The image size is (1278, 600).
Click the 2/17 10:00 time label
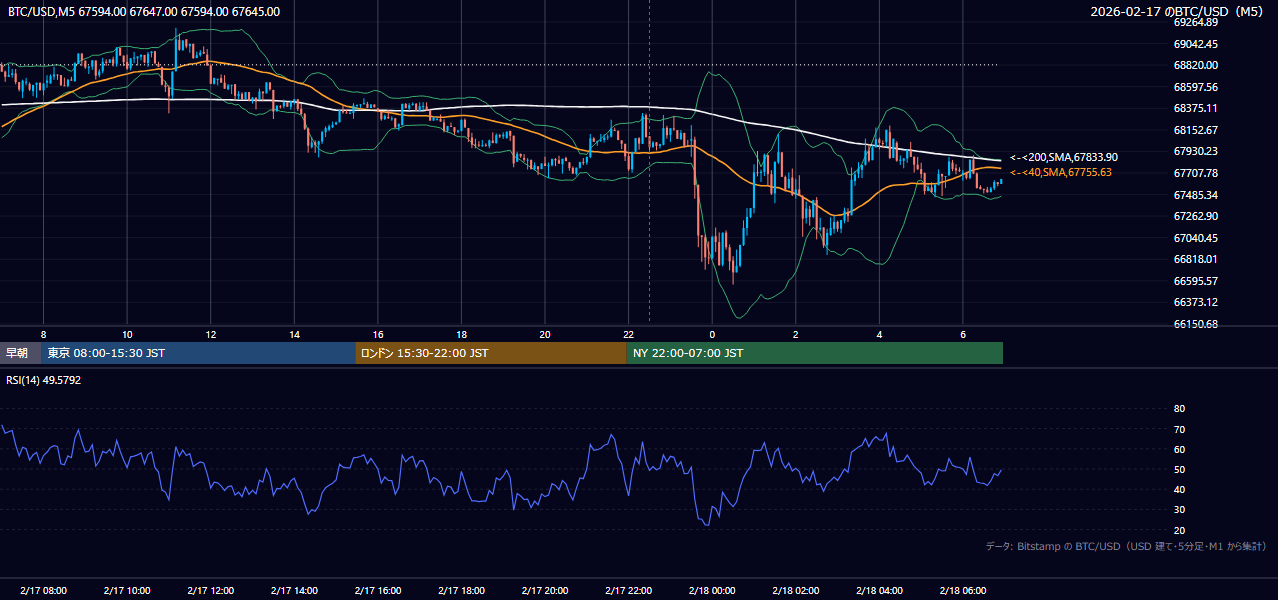click(x=127, y=591)
